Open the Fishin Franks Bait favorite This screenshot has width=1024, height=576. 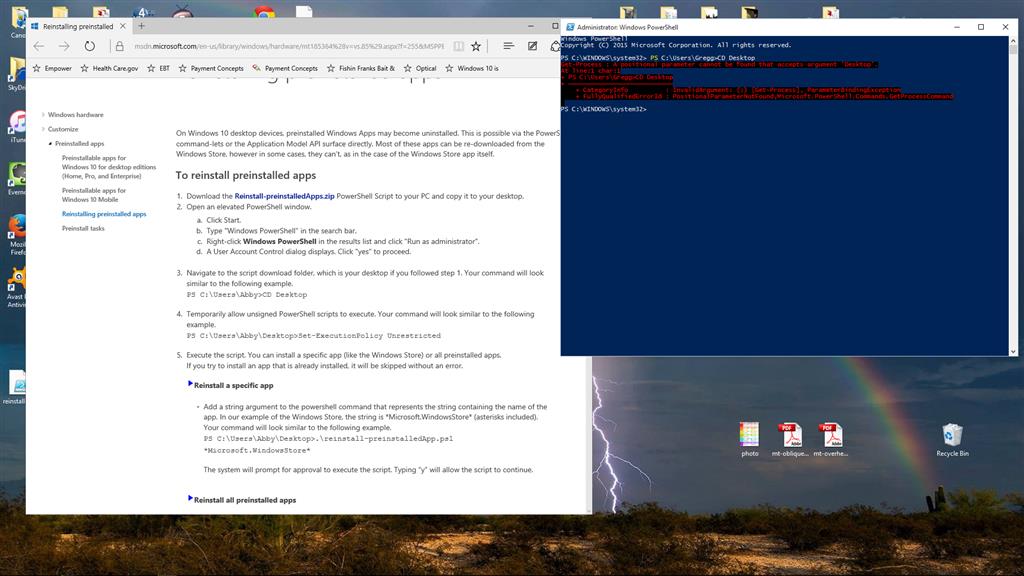tap(360, 68)
